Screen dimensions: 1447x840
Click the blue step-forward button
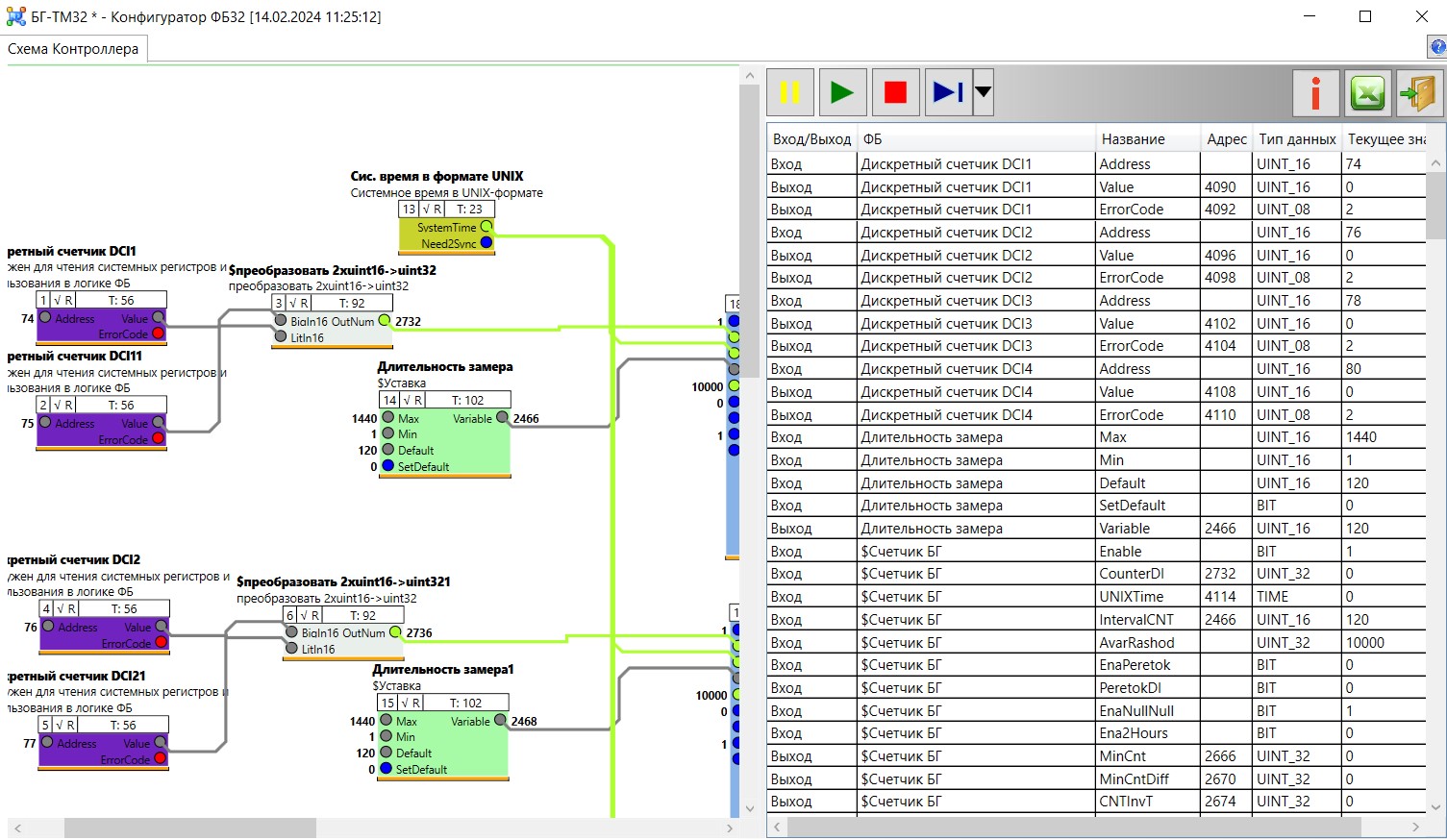point(948,92)
